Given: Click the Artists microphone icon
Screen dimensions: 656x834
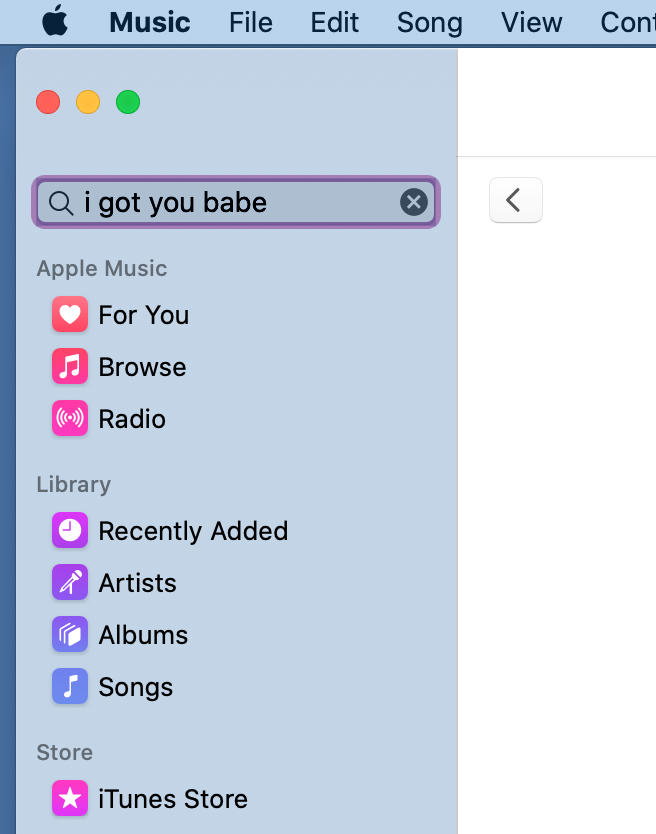Looking at the screenshot, I should pos(69,583).
